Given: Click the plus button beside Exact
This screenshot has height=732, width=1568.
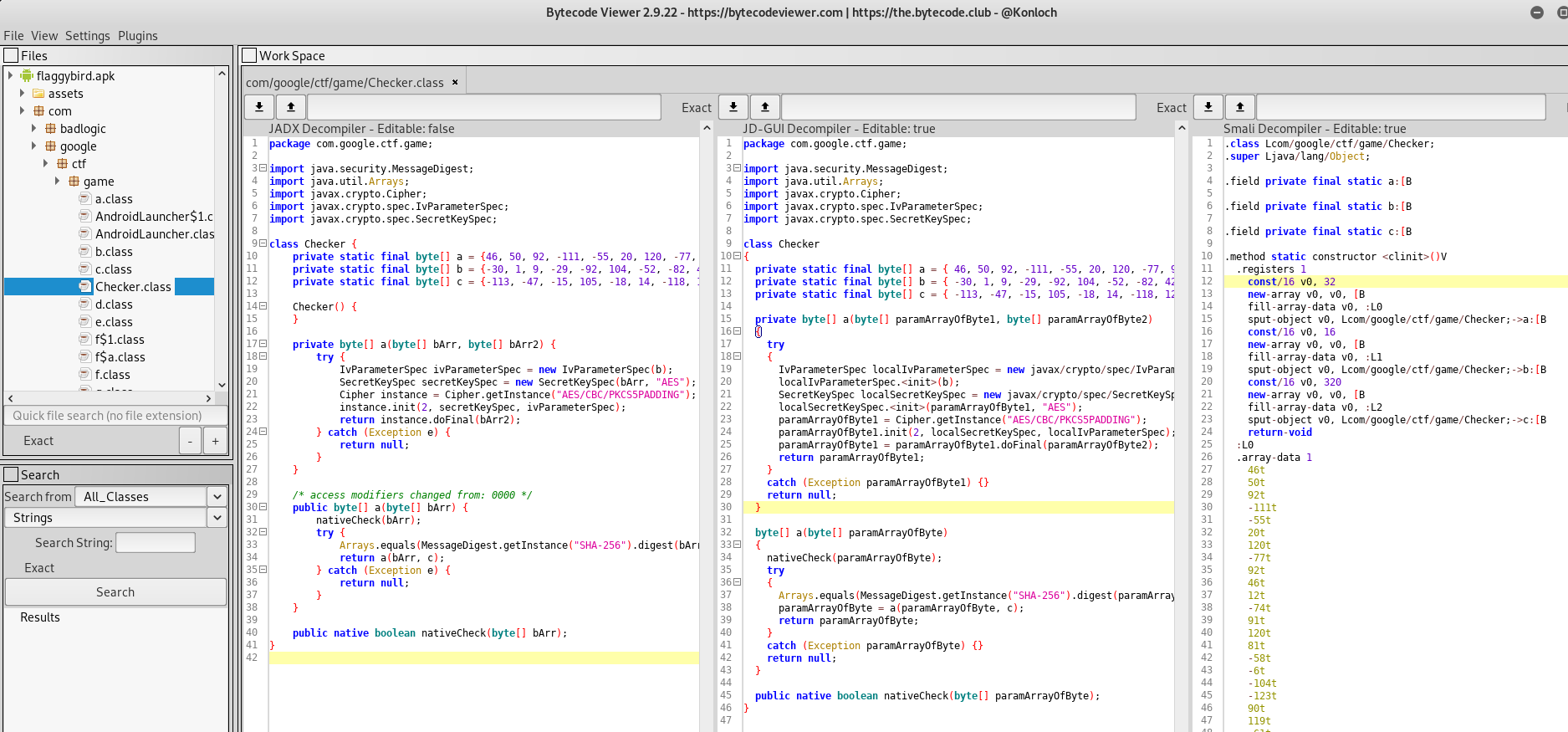Looking at the screenshot, I should (215, 441).
